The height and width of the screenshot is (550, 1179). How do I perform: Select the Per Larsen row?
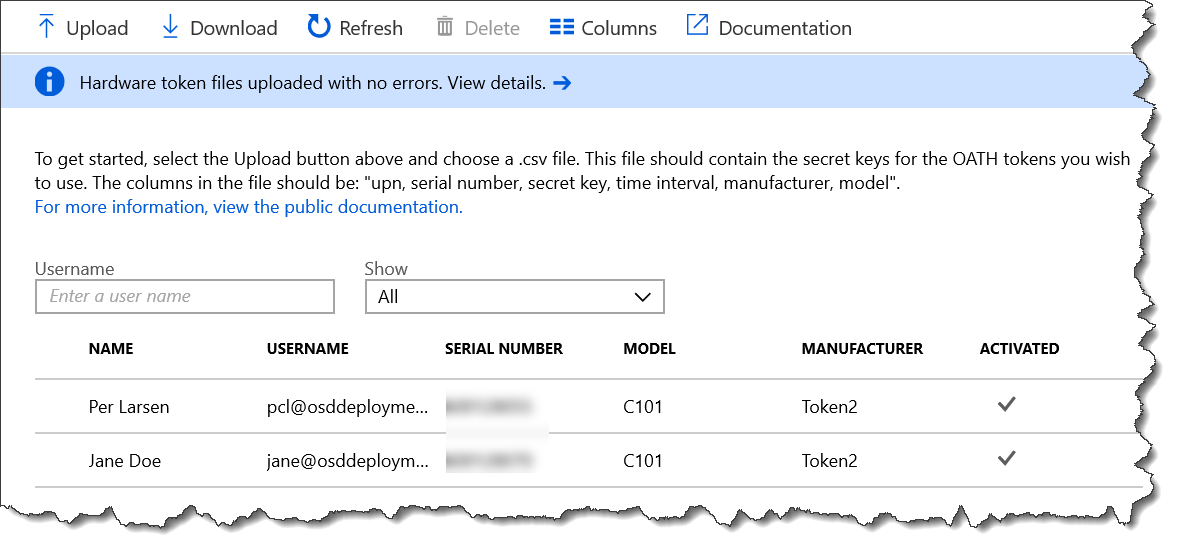click(x=129, y=407)
